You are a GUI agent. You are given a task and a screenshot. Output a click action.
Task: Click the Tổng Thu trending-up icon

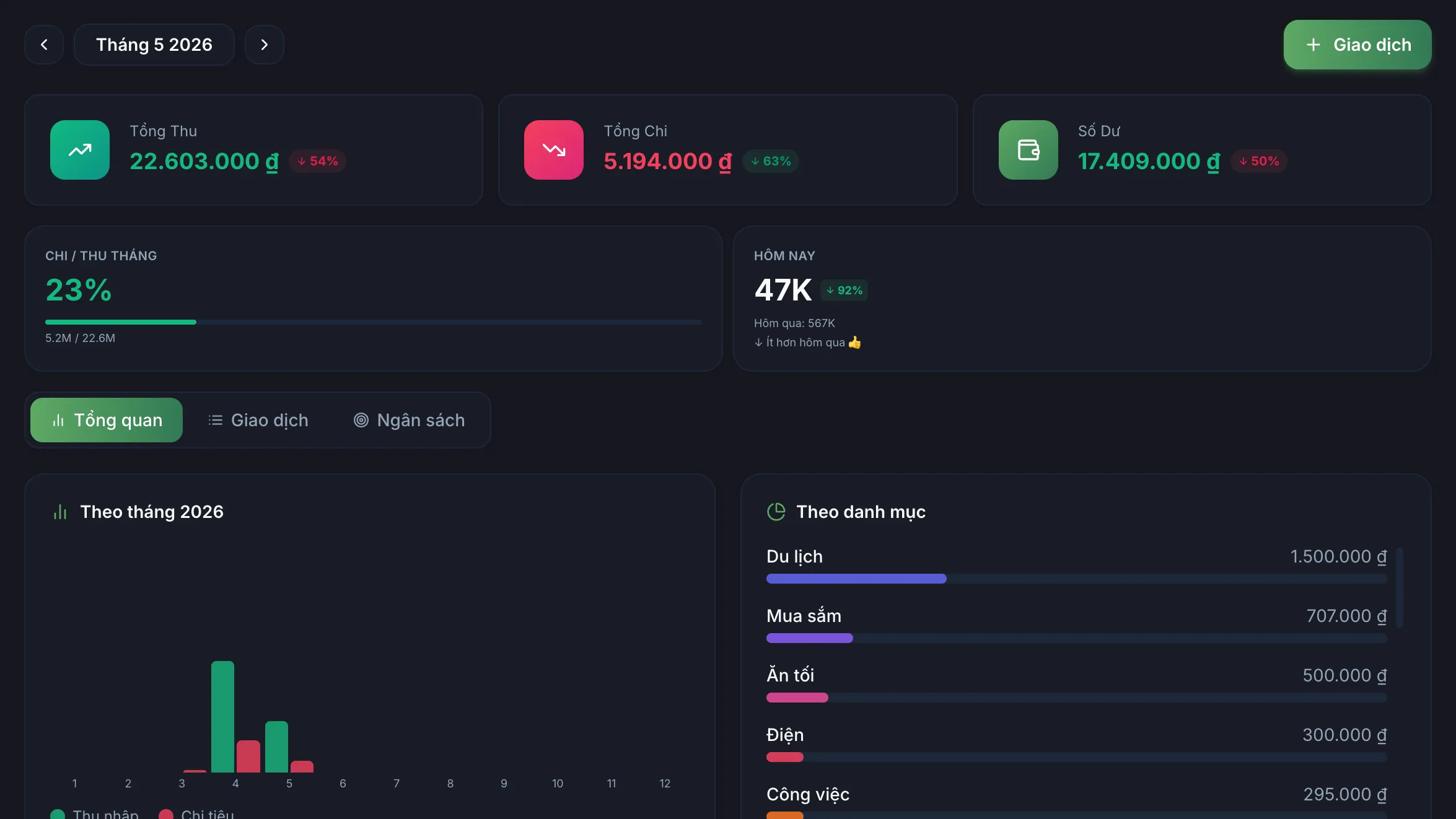coord(80,150)
